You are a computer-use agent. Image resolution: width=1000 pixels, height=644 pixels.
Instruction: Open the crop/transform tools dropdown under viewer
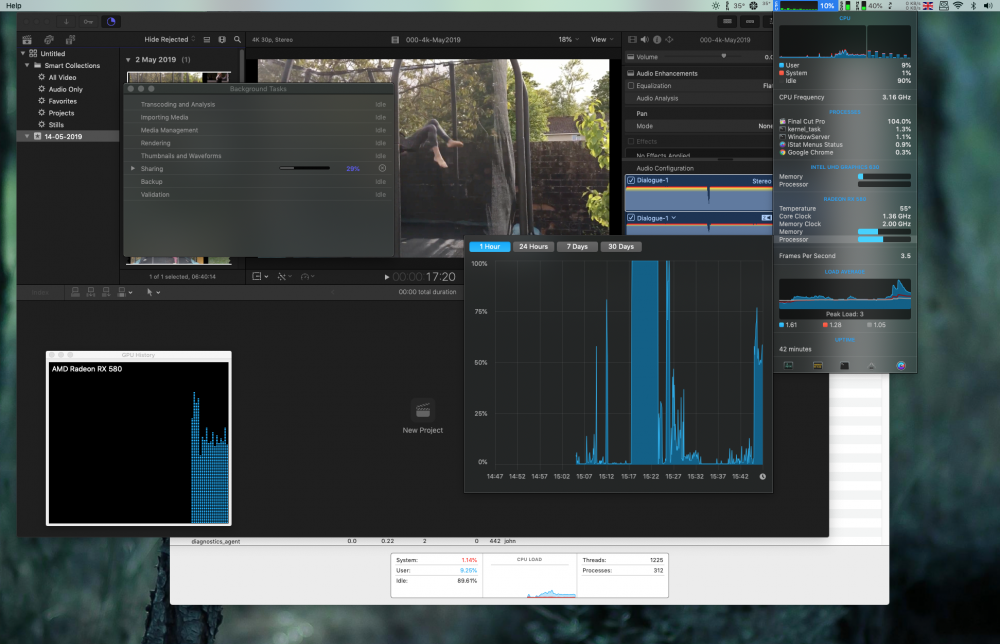(x=260, y=277)
